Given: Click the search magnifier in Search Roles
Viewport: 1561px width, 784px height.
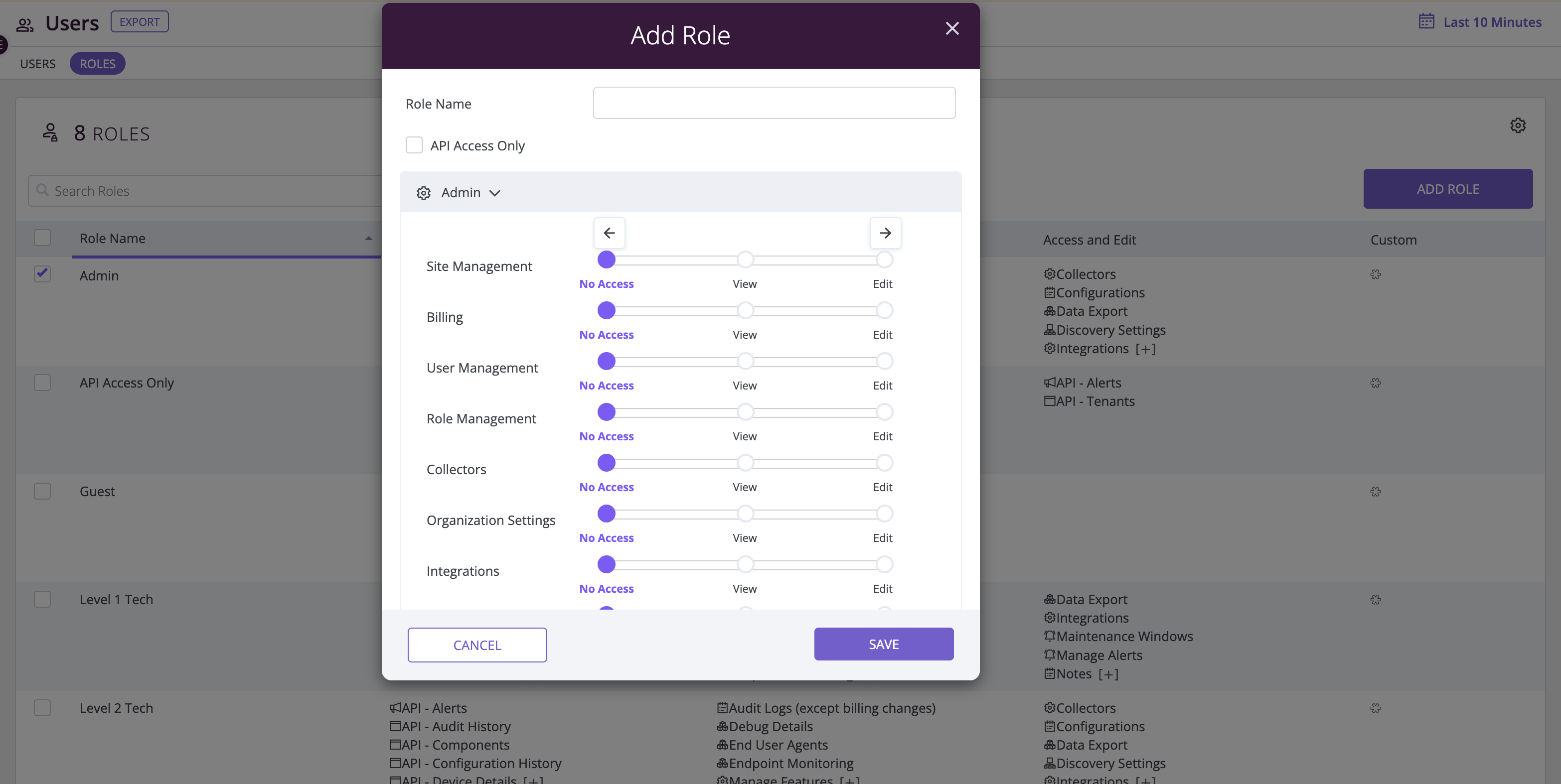Looking at the screenshot, I should coord(42,190).
